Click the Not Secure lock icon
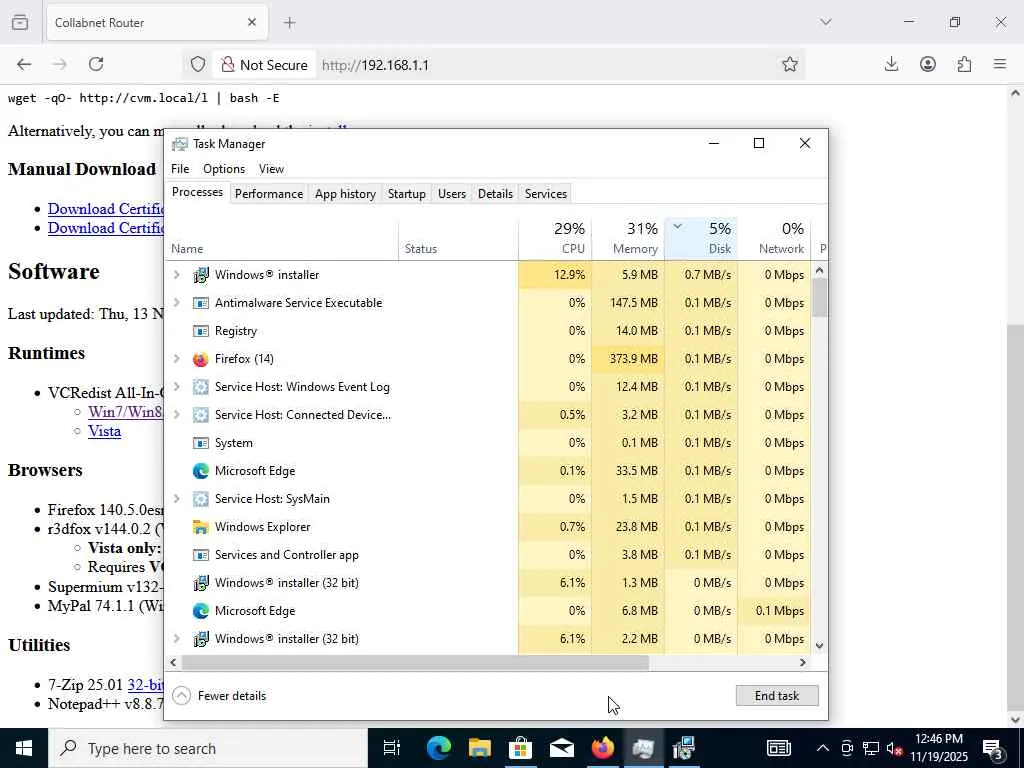Screen dimensions: 1024x768 pos(227,65)
